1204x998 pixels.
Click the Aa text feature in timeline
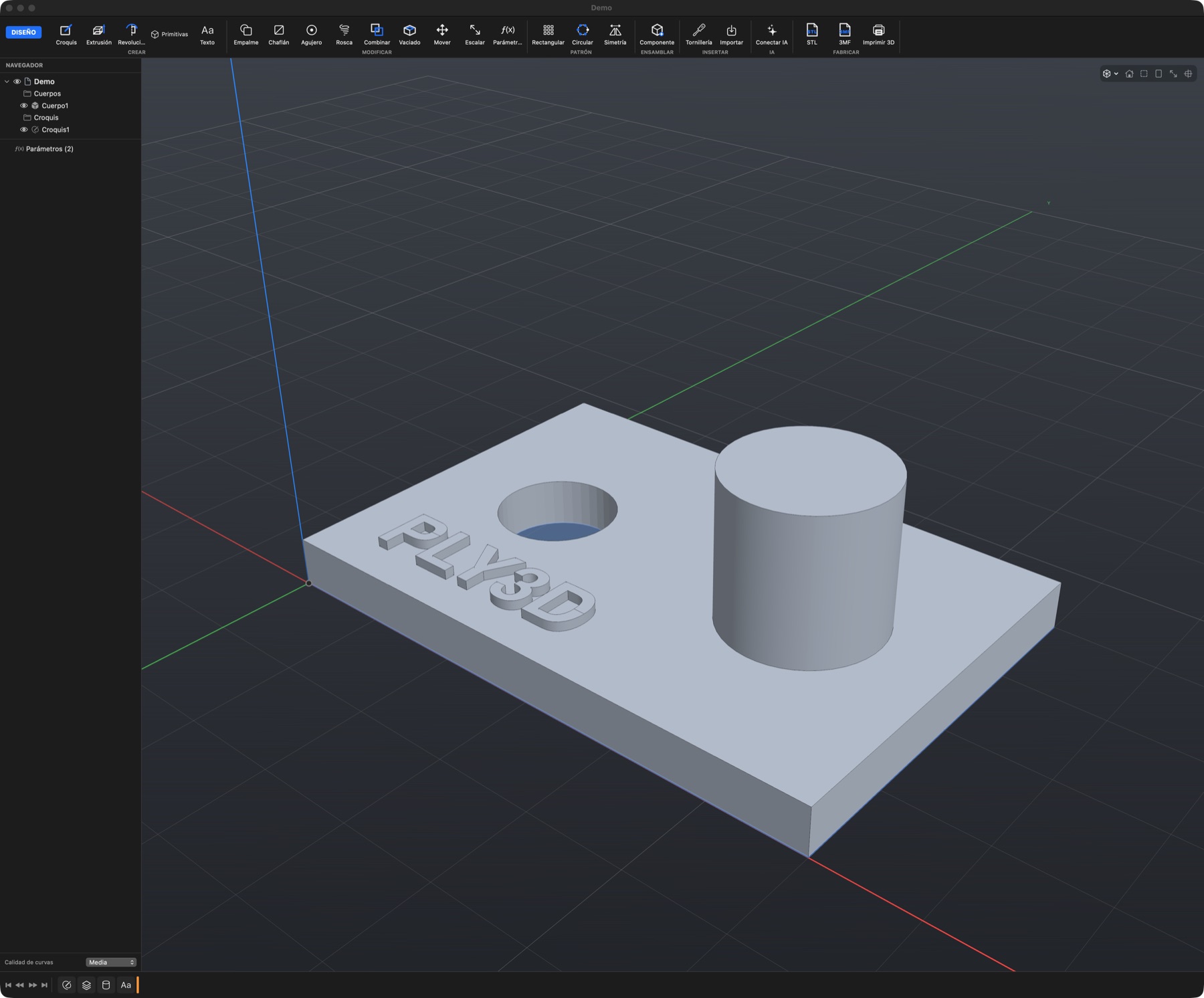(x=126, y=985)
